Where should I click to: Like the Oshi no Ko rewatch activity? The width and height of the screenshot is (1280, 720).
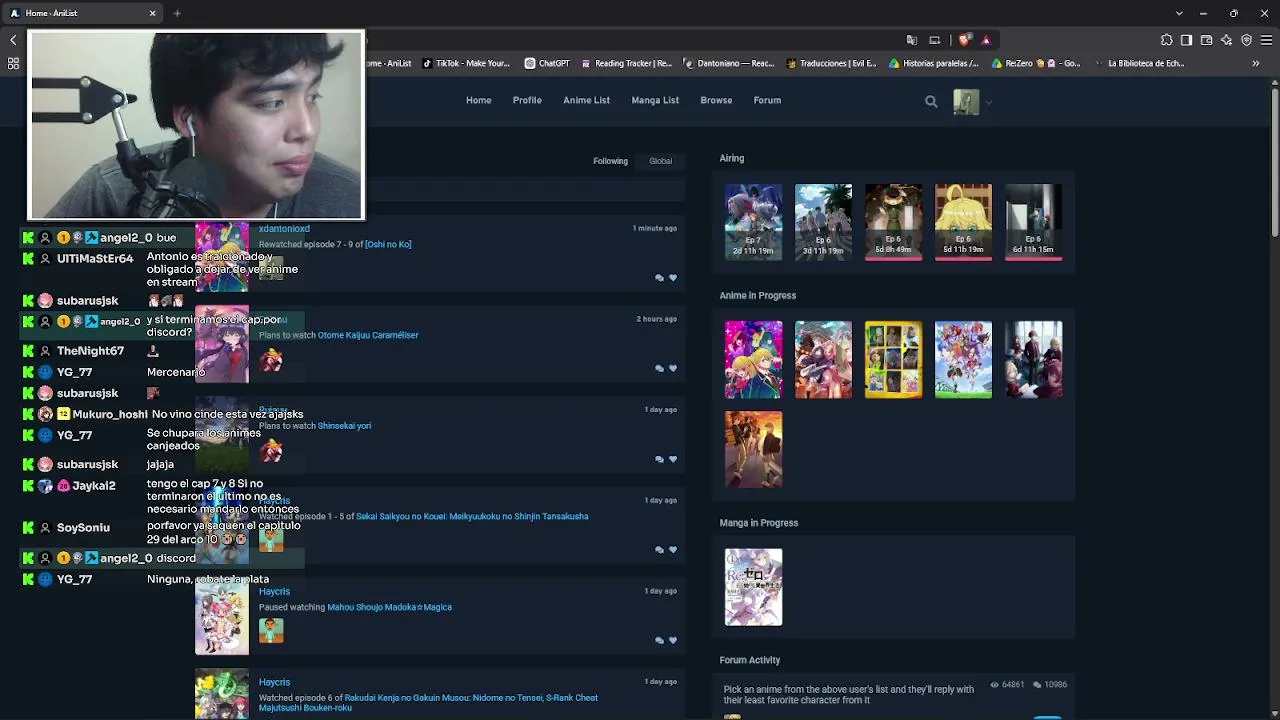pyautogui.click(x=673, y=278)
